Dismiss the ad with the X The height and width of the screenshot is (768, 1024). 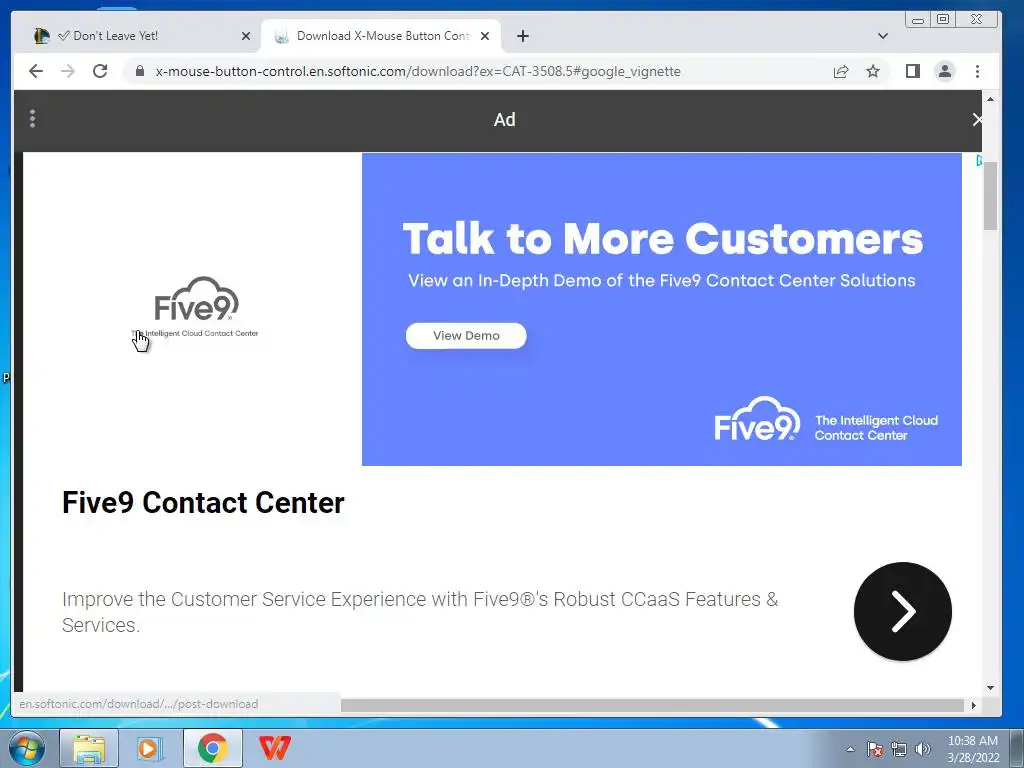click(x=977, y=120)
